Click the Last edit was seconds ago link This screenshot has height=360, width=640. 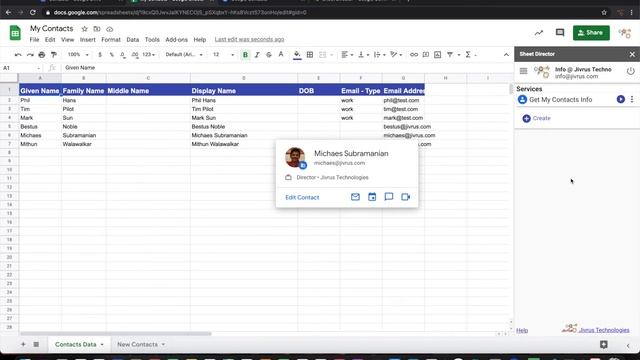[x=249, y=40]
